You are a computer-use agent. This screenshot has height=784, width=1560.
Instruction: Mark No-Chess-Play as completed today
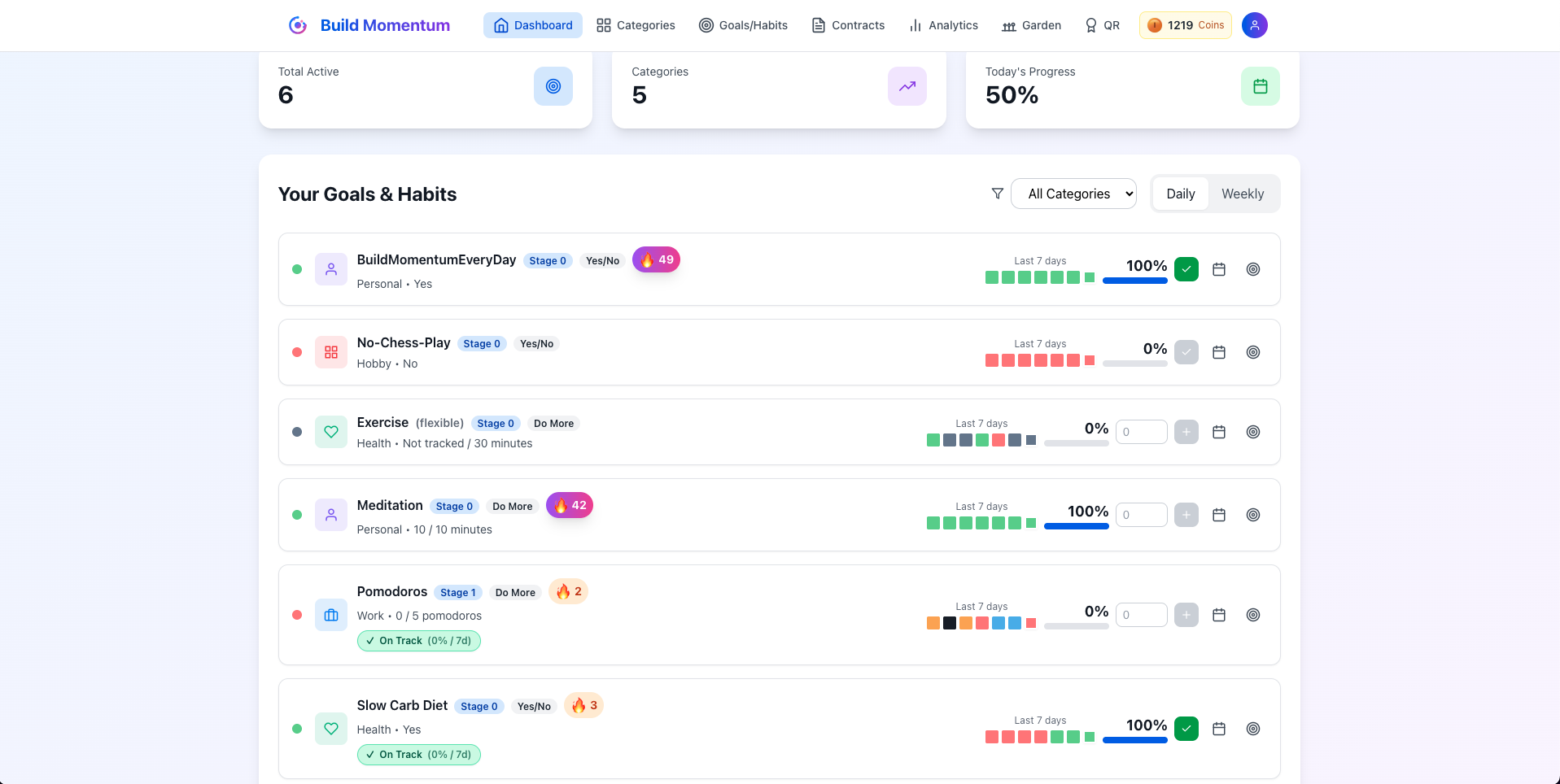pos(1186,351)
